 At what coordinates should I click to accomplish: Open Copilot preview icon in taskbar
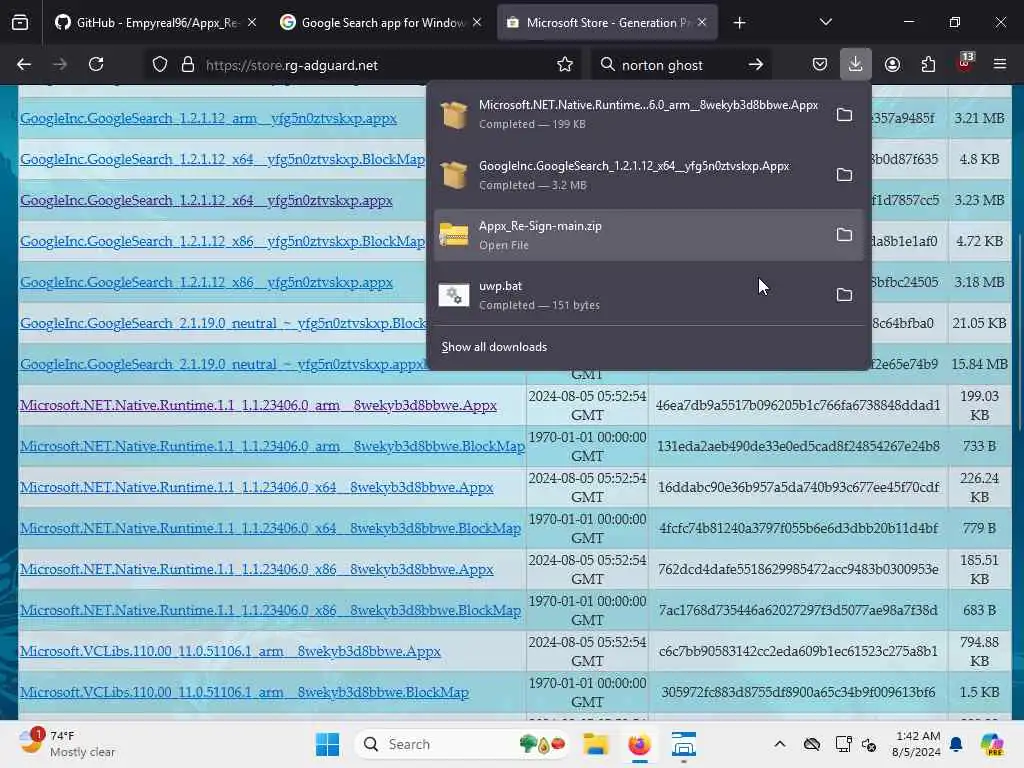pos(992,744)
